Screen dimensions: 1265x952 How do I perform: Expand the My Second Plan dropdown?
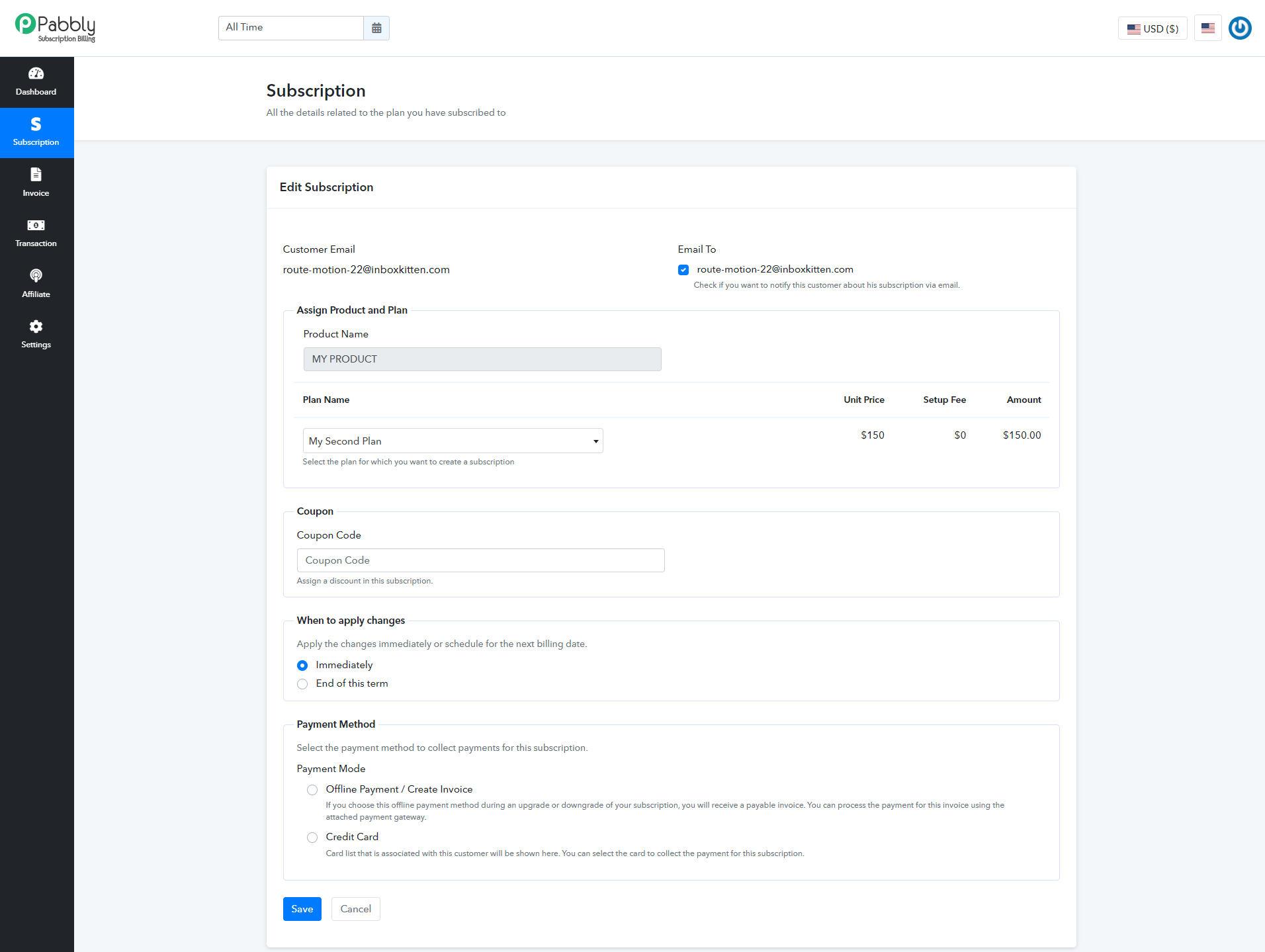pyautogui.click(x=453, y=441)
